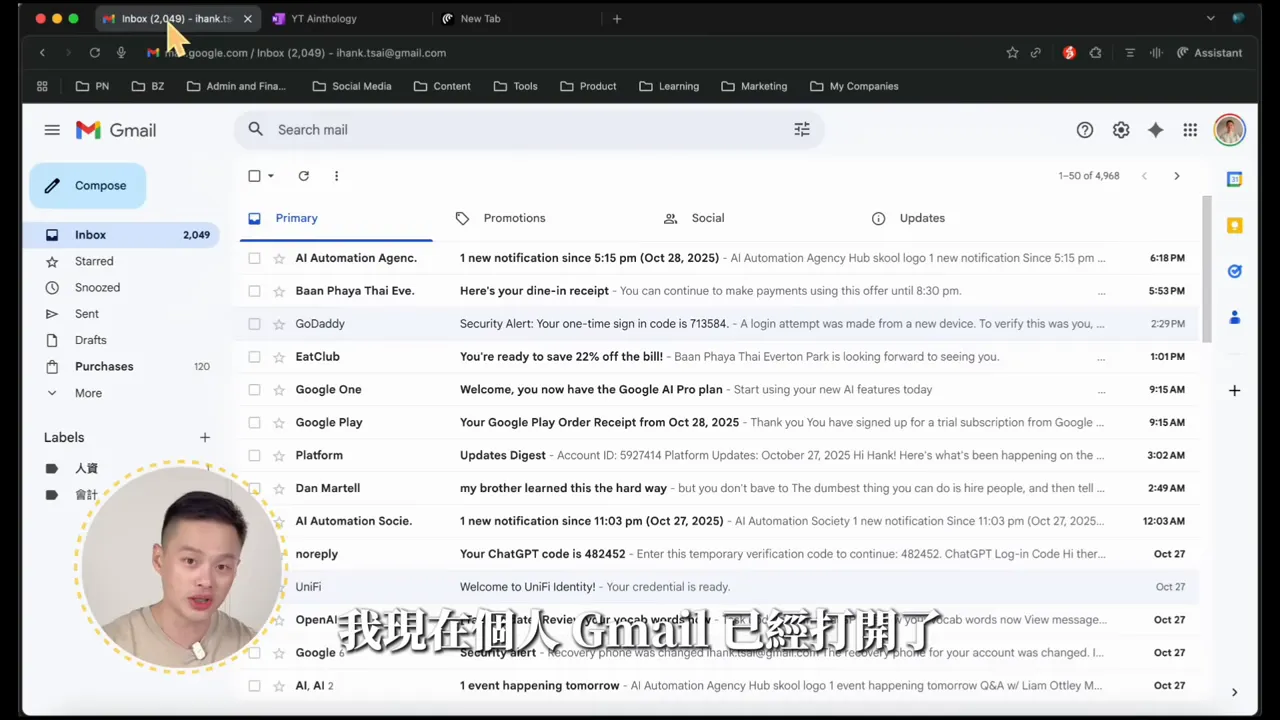Create a new label with plus icon
The height and width of the screenshot is (720, 1280).
205,437
